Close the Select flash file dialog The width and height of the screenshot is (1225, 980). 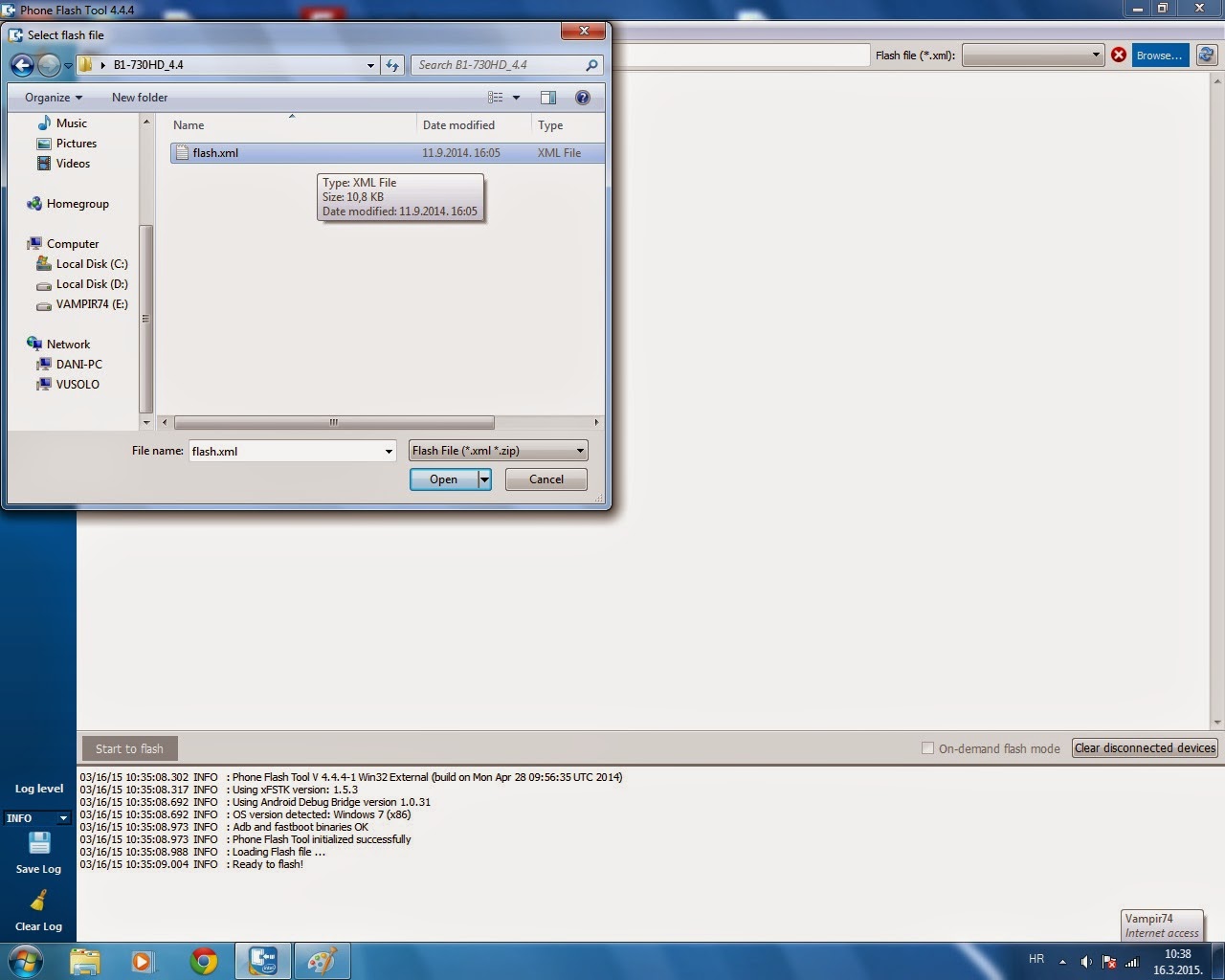tap(583, 33)
